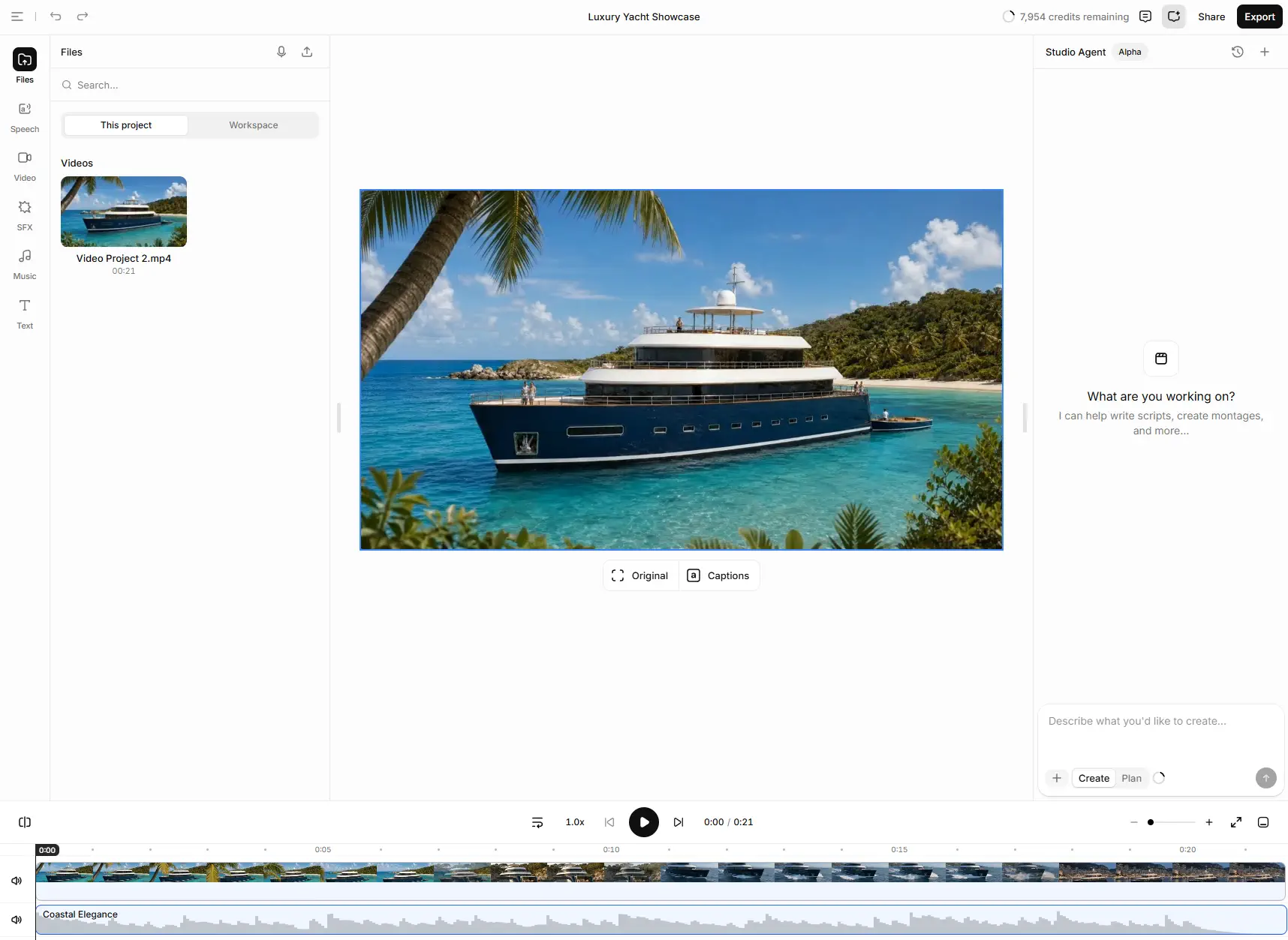Skip to the next clip end

pos(679,822)
